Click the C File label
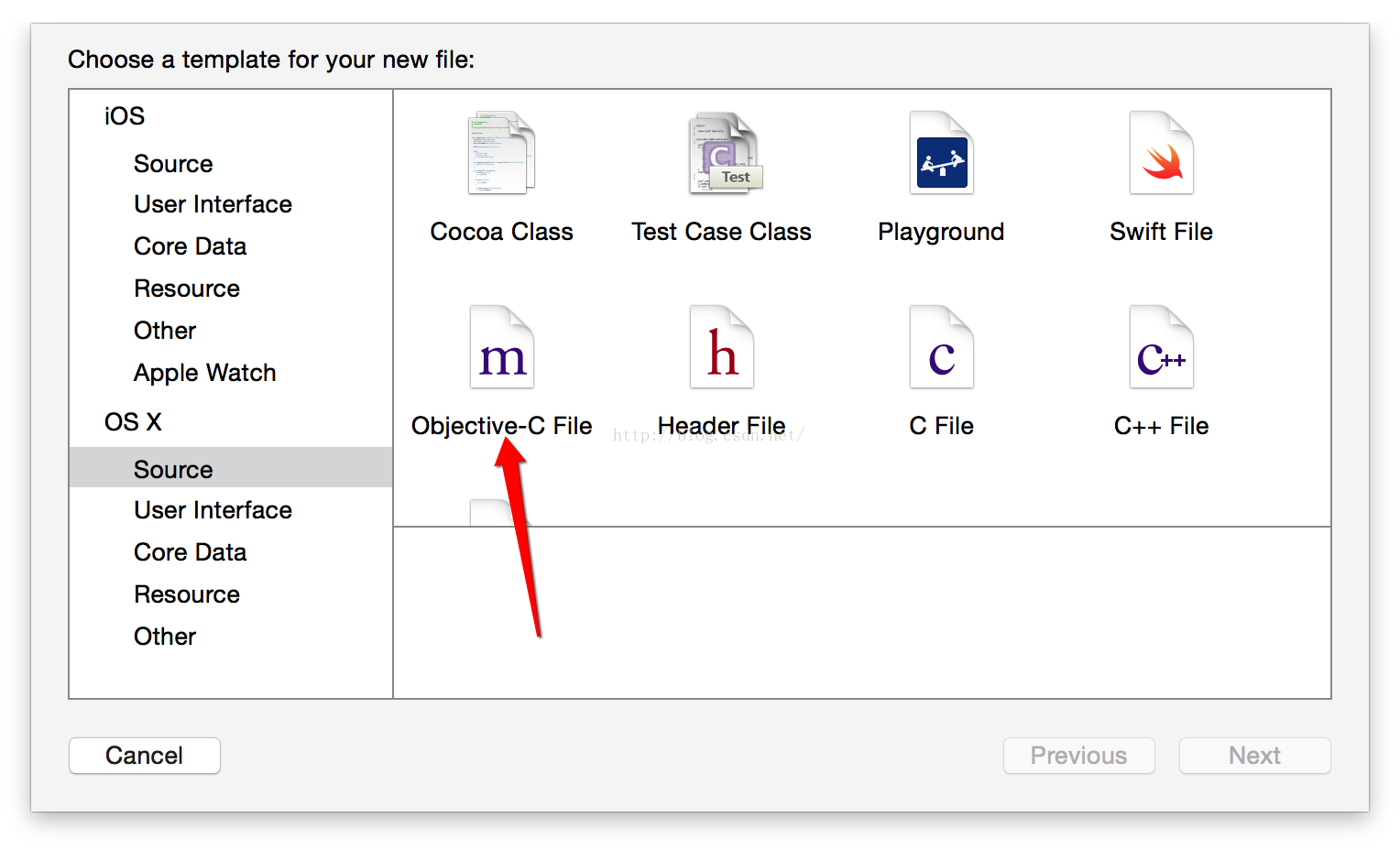 point(941,426)
